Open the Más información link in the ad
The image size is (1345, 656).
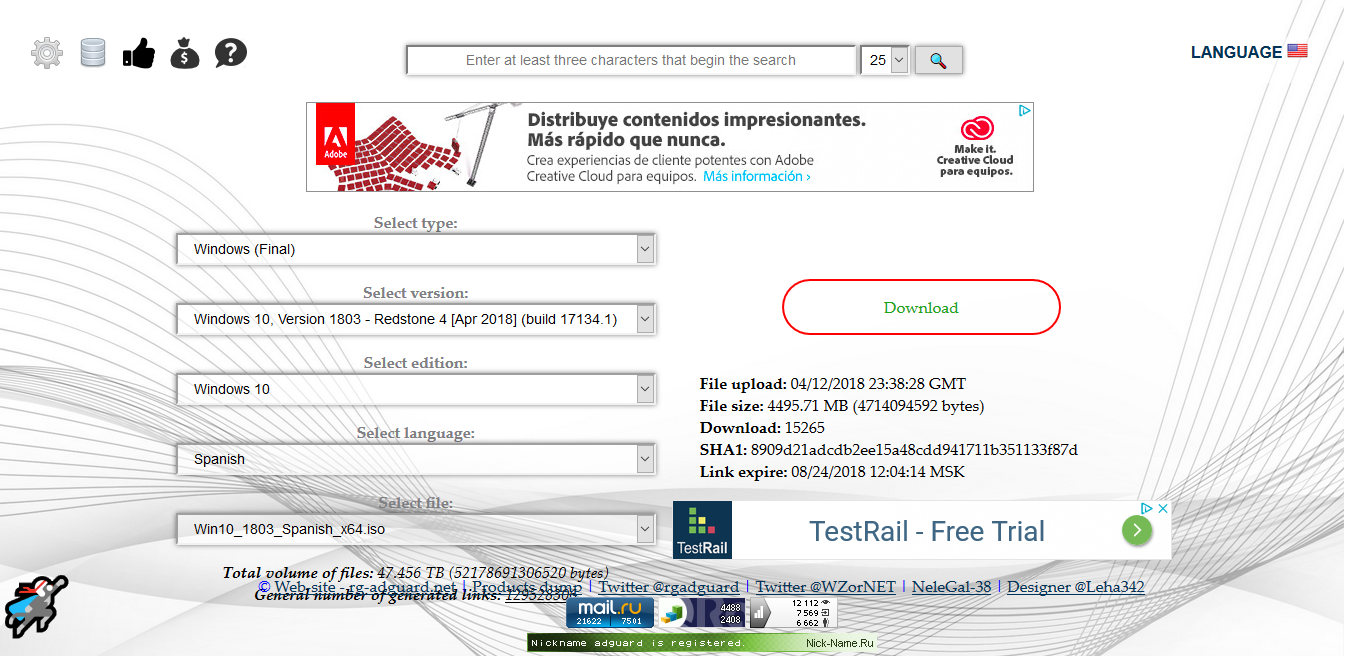click(x=756, y=177)
